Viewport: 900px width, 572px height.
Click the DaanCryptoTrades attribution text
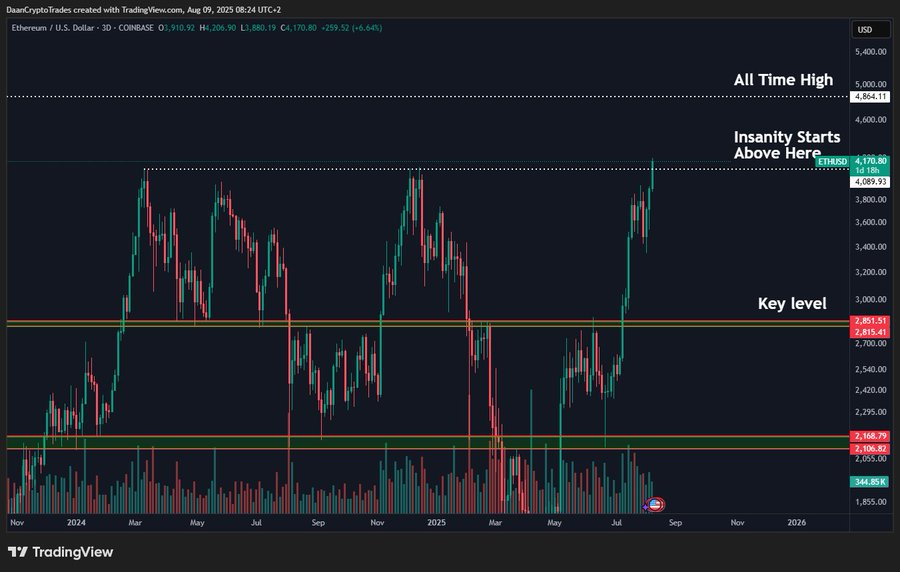click(143, 10)
